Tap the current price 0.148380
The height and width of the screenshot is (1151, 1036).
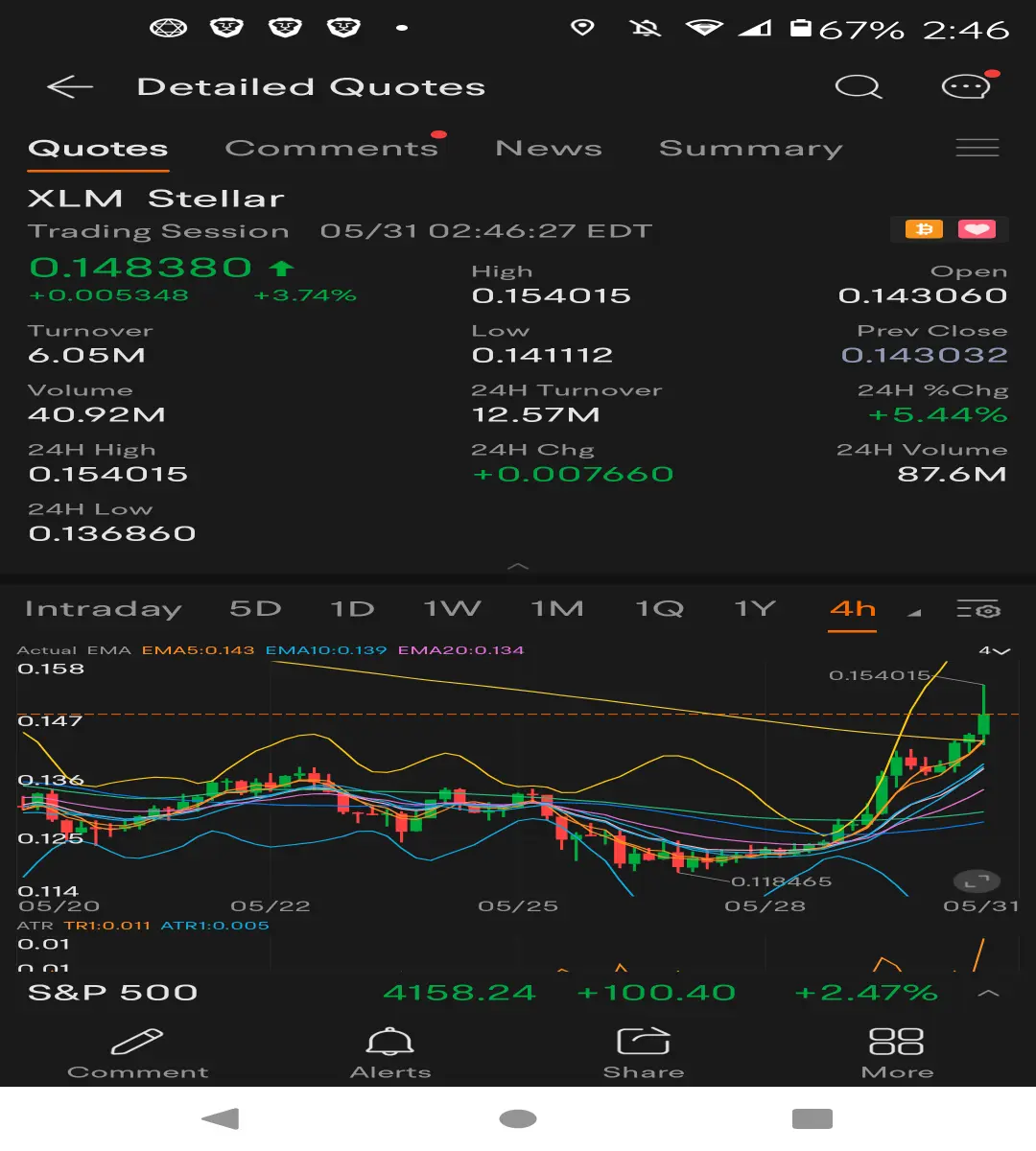click(141, 267)
